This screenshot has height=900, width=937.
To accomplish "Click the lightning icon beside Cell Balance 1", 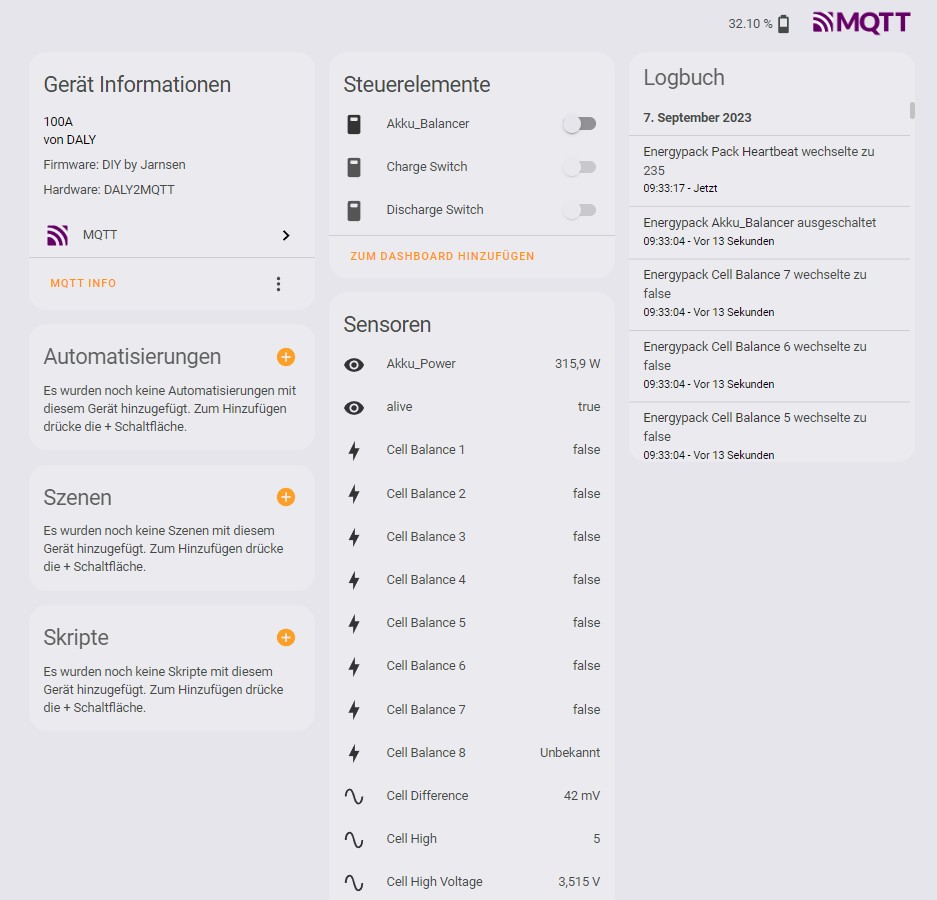I will point(354,450).
